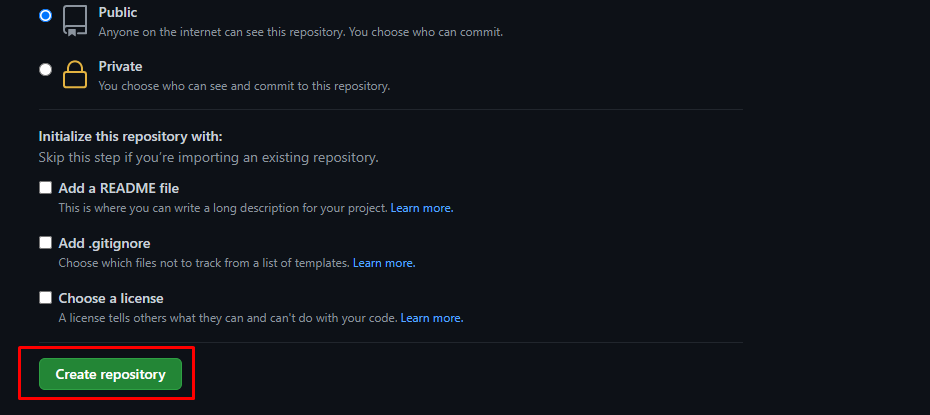Click the 'Initialize this repository with:' heading
The image size is (930, 415).
tap(130, 137)
